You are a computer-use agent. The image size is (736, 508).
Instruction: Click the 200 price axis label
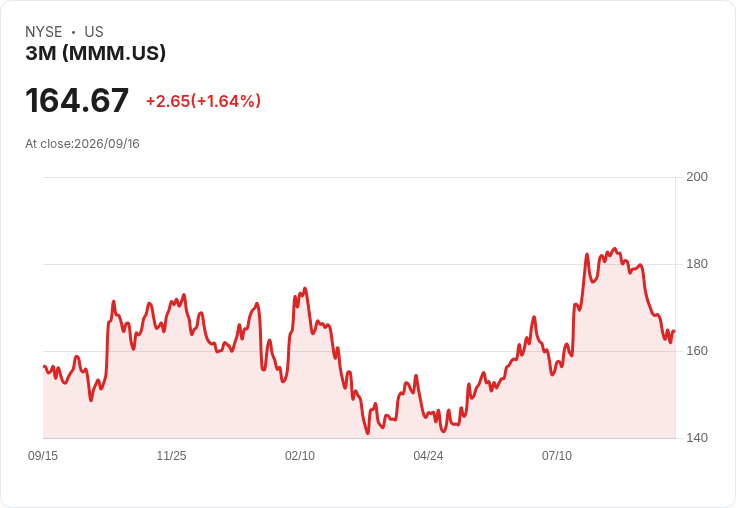pos(697,177)
